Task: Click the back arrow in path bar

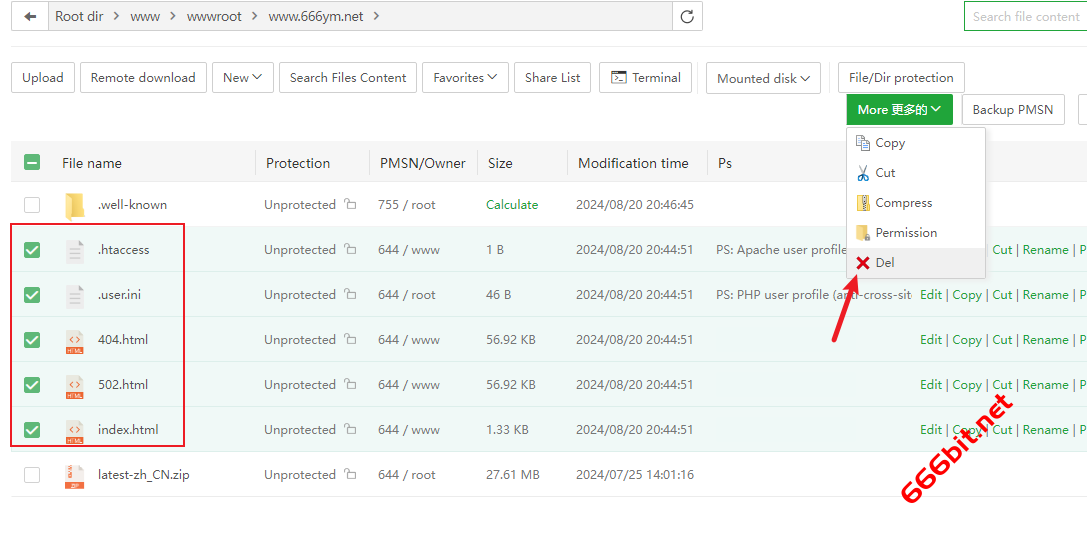Action: 31,16
